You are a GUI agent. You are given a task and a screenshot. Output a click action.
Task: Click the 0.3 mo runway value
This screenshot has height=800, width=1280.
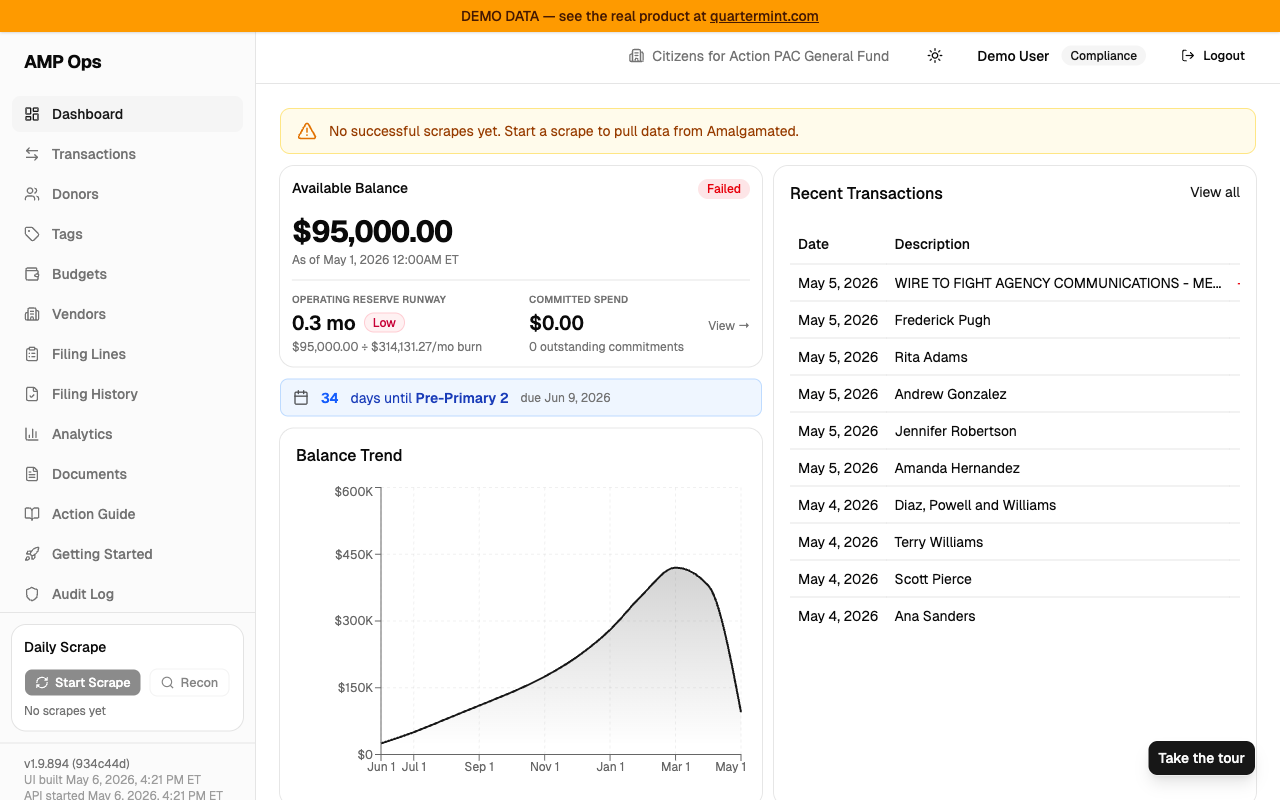point(324,323)
